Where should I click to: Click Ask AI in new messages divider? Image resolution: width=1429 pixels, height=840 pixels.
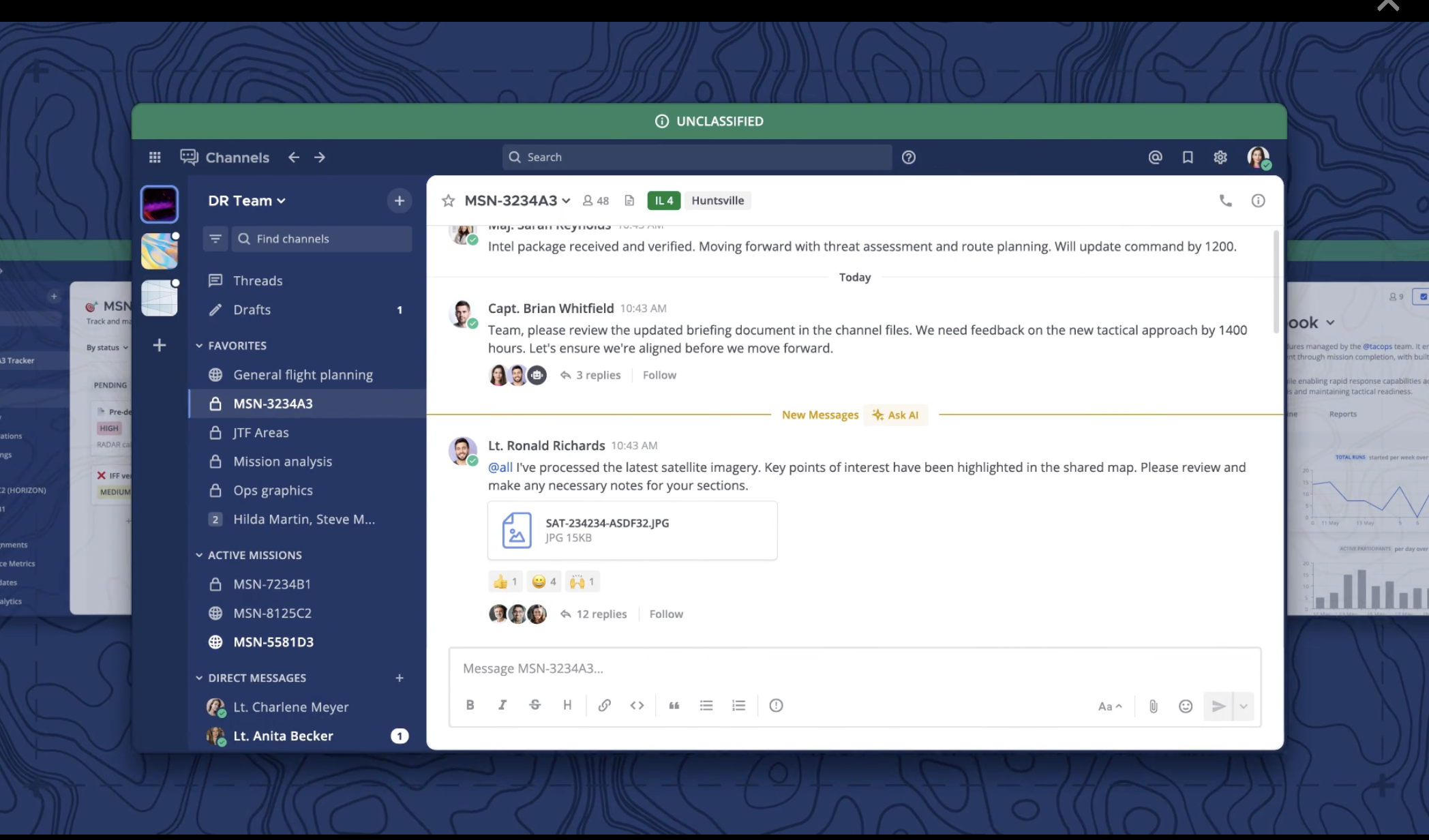point(896,415)
